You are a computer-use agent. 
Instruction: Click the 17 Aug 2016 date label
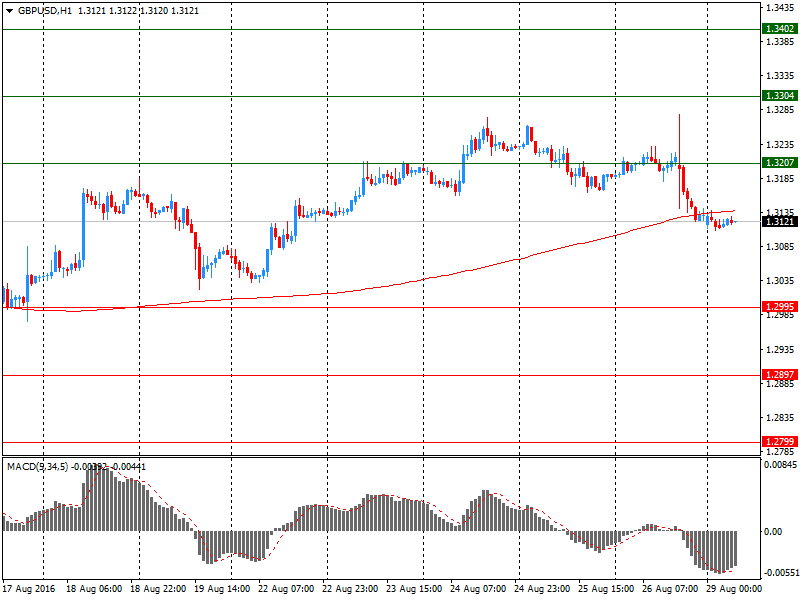click(x=29, y=589)
